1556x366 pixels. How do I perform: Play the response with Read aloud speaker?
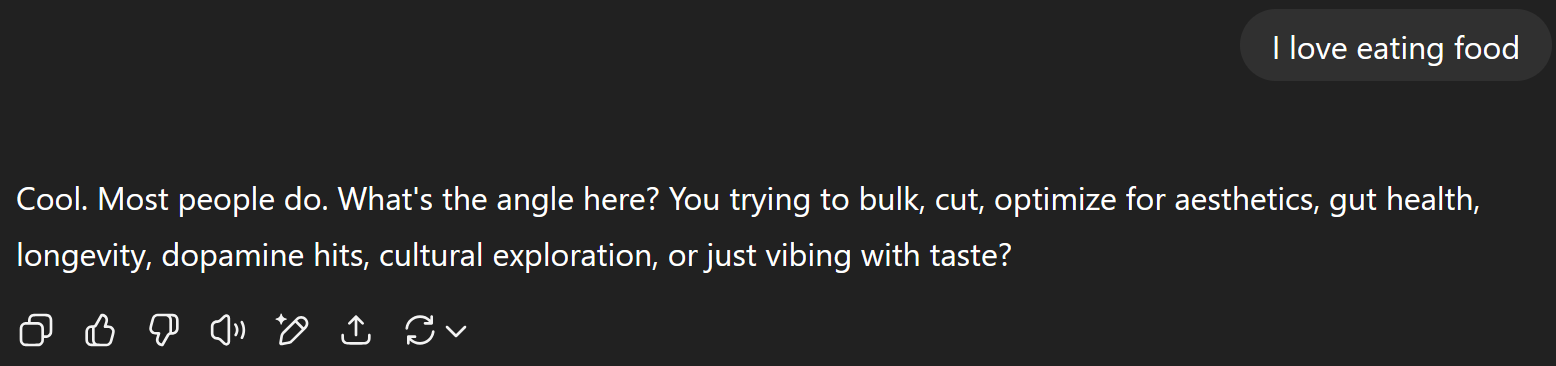pos(228,330)
